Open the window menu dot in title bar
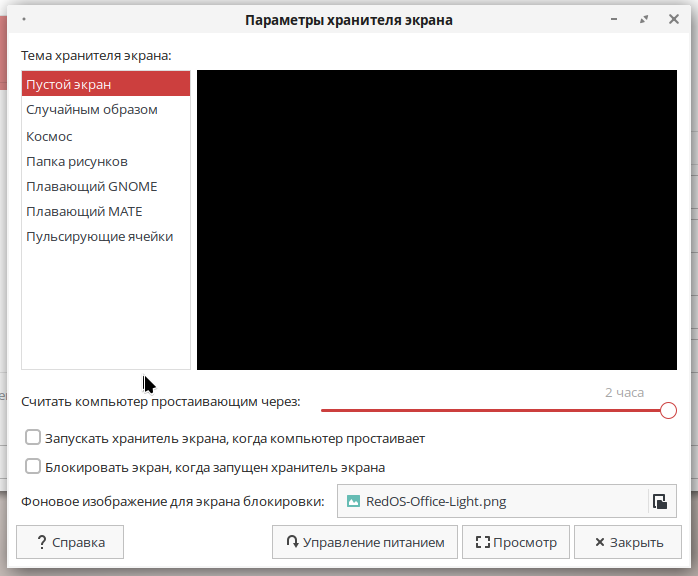The height and width of the screenshot is (576, 698). tap(24, 19)
